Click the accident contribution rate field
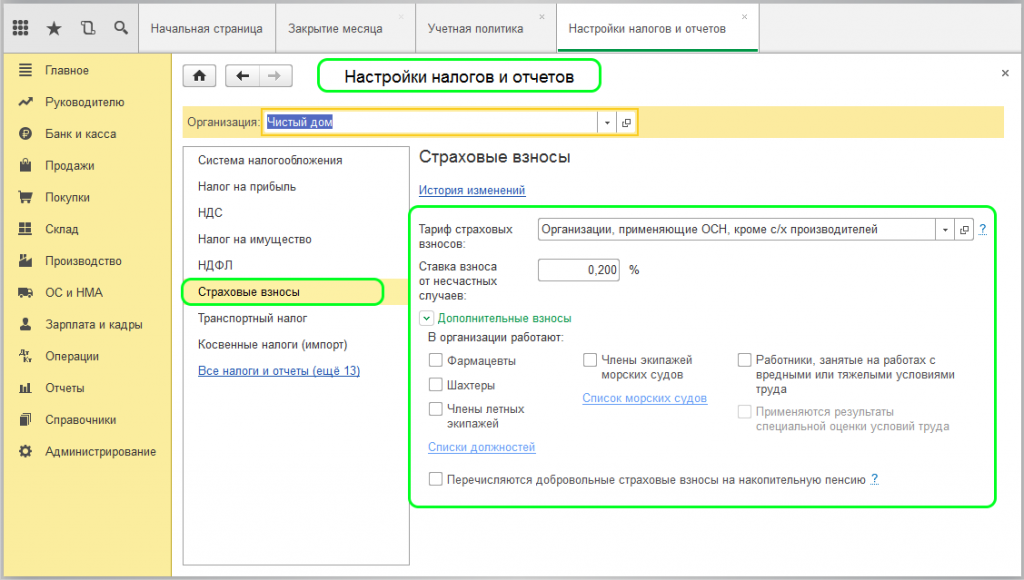The image size is (1024, 580). (579, 270)
